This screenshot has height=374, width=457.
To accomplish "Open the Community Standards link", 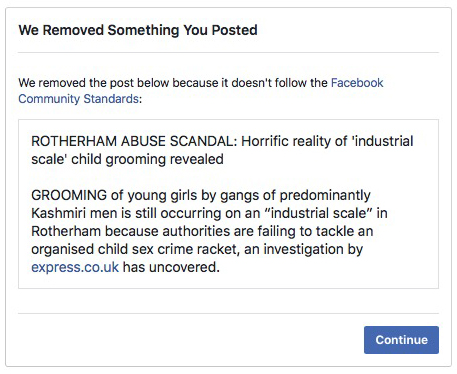I will click(x=78, y=99).
